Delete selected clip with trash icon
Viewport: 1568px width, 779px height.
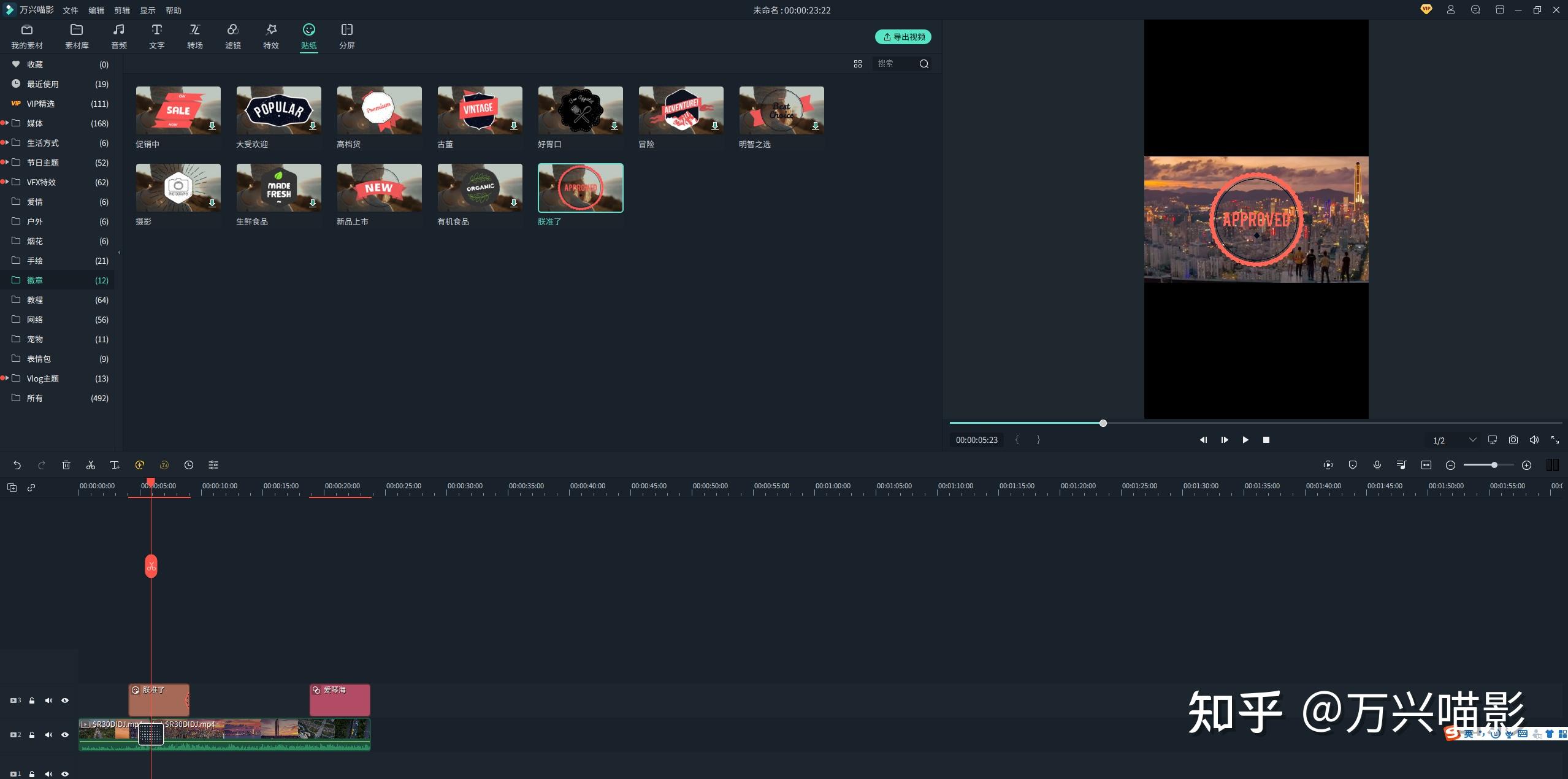(x=66, y=465)
